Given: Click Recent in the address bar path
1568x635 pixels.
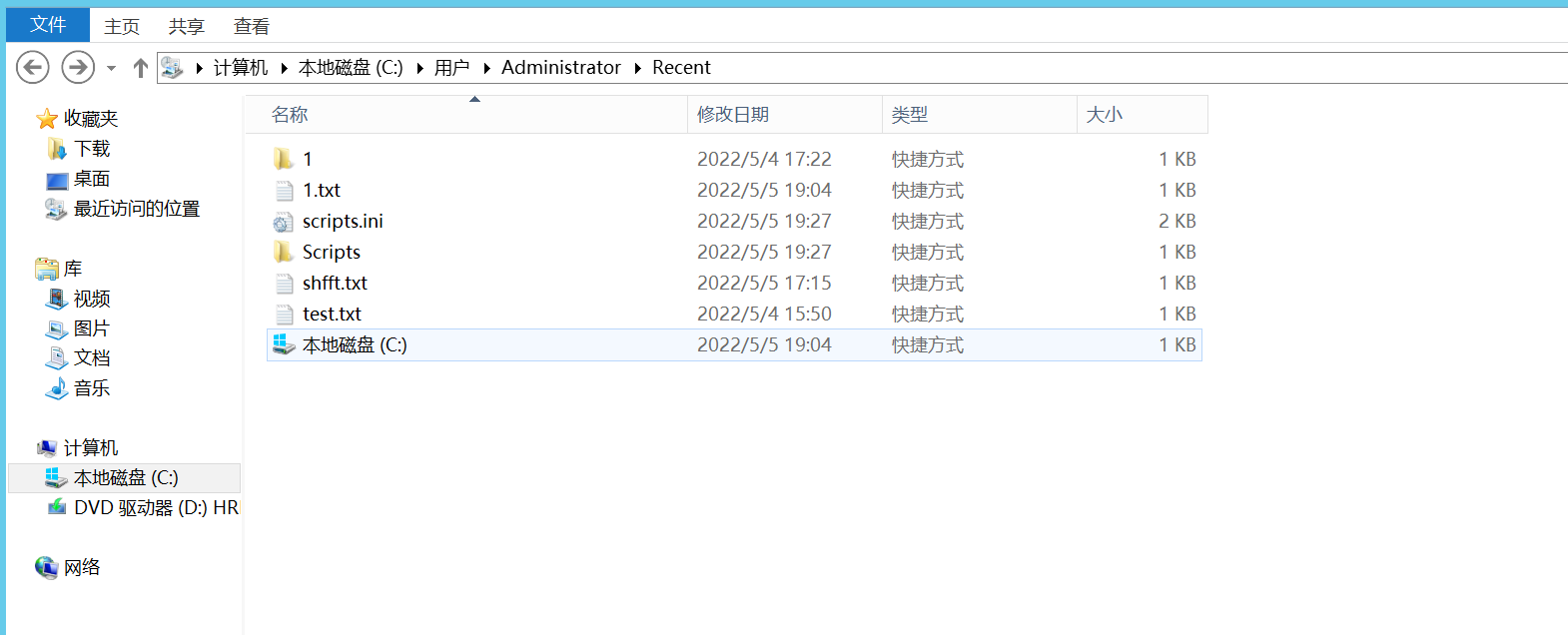Looking at the screenshot, I should 681,68.
